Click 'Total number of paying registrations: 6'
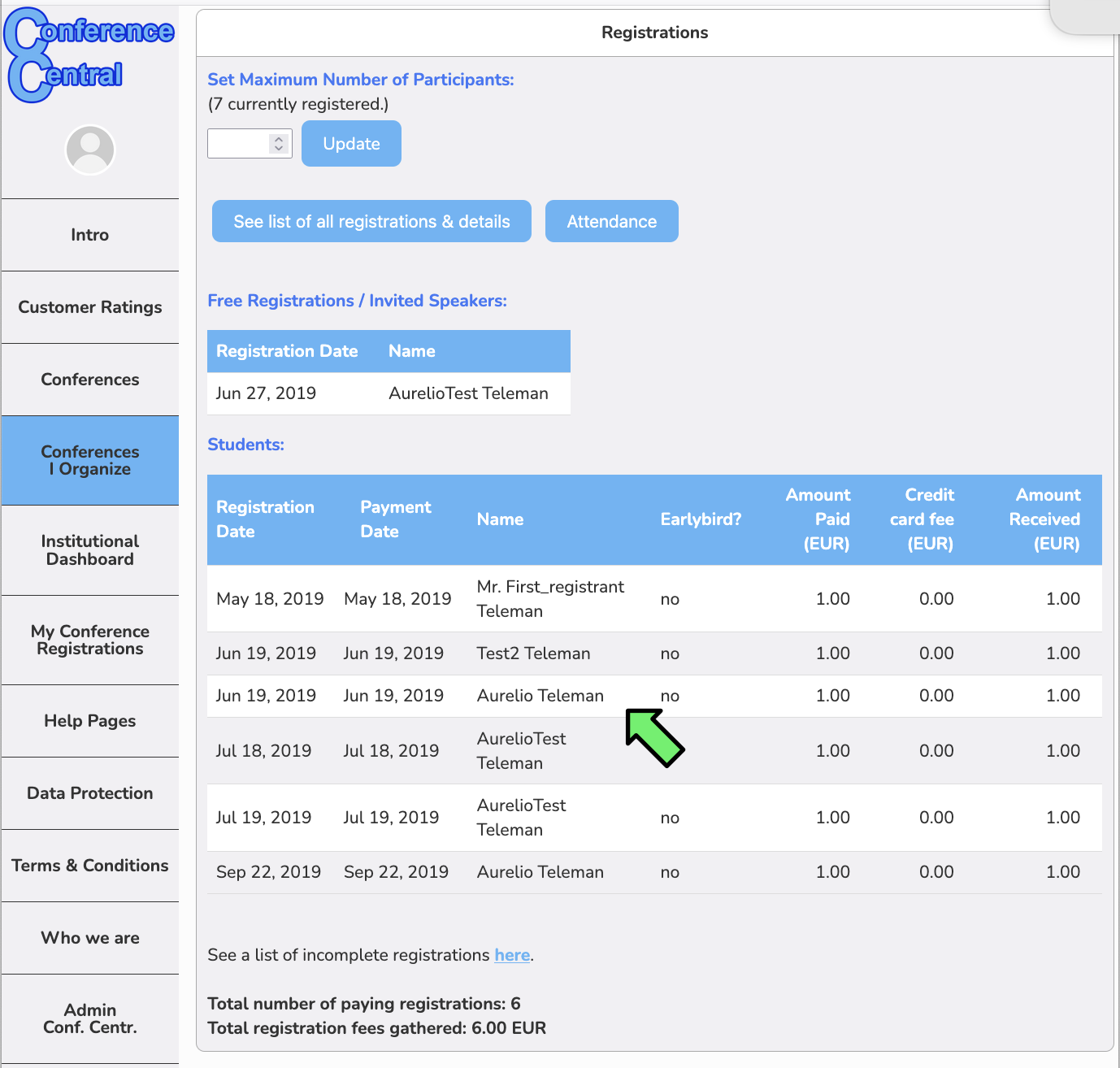The width and height of the screenshot is (1120, 1068). 364,1004
